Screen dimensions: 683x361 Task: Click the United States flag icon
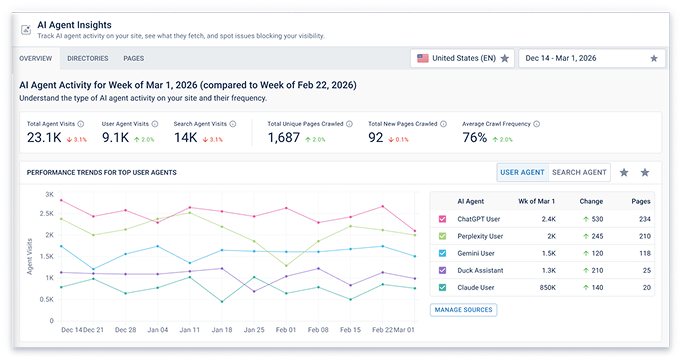[423, 58]
